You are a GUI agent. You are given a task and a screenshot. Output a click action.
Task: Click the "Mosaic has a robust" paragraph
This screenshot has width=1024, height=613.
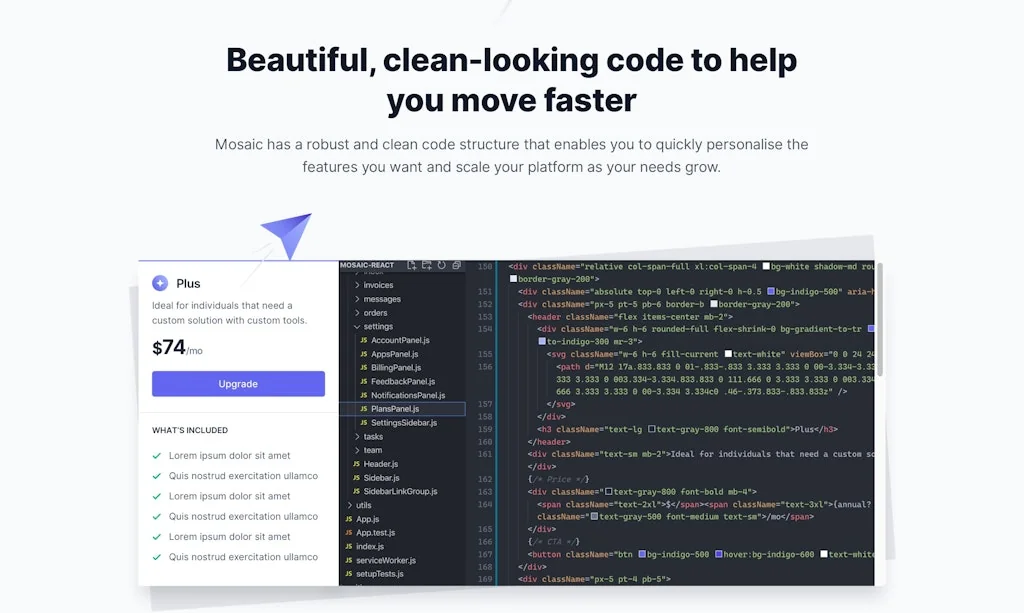click(511, 155)
